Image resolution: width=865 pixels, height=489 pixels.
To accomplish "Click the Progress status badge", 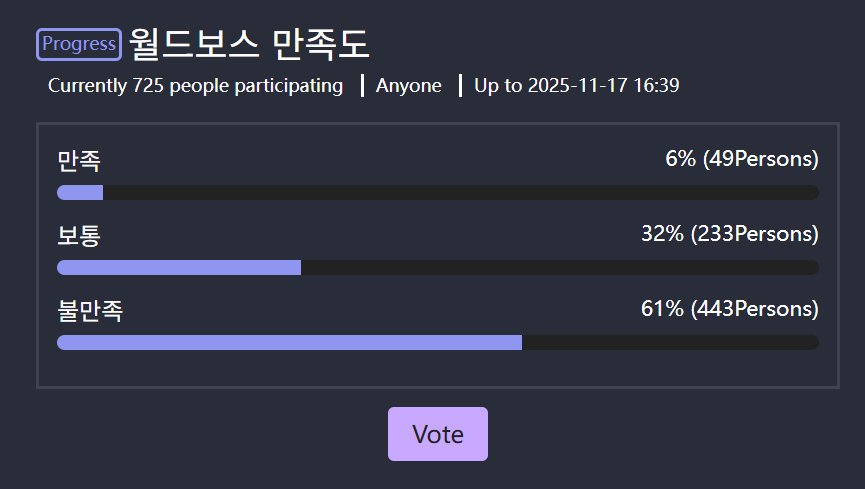I will (x=79, y=44).
